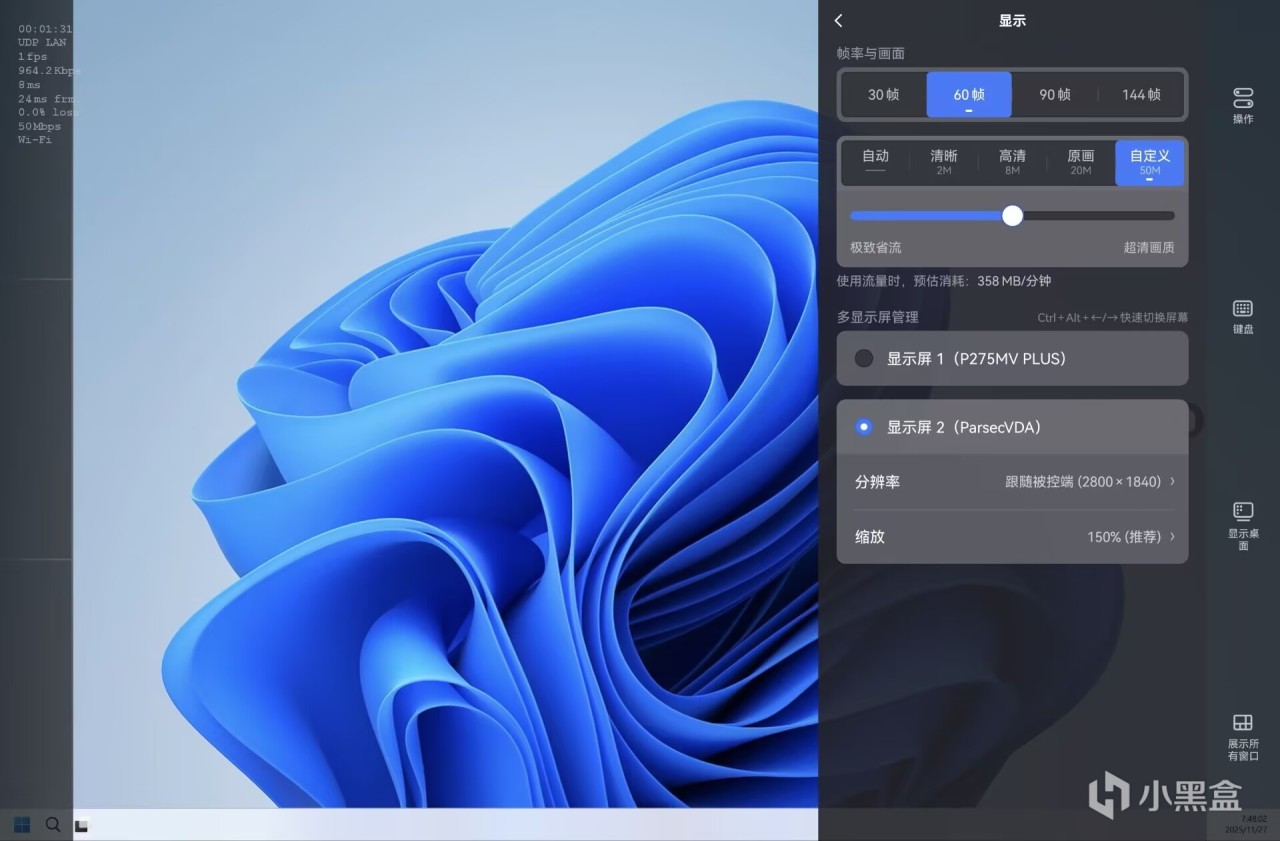
Task: Open the 操作 panel from the sidebar
Action: click(1243, 106)
